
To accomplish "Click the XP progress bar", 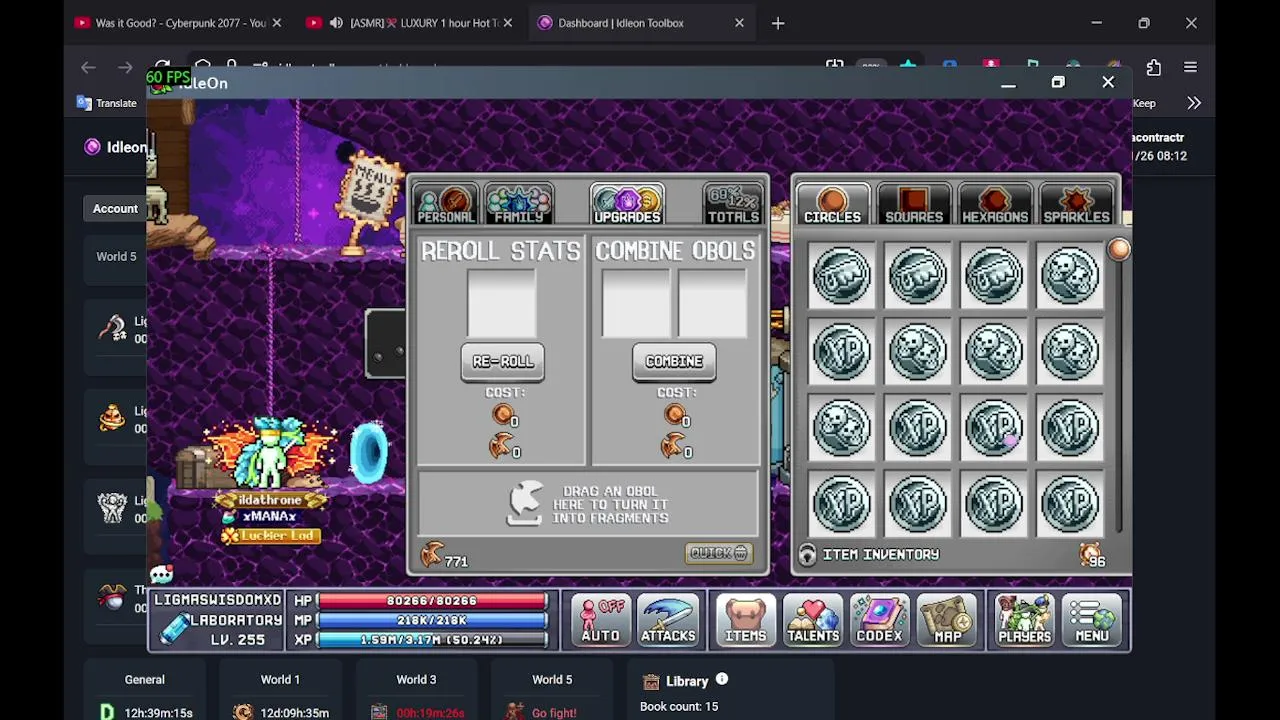I will (432, 639).
